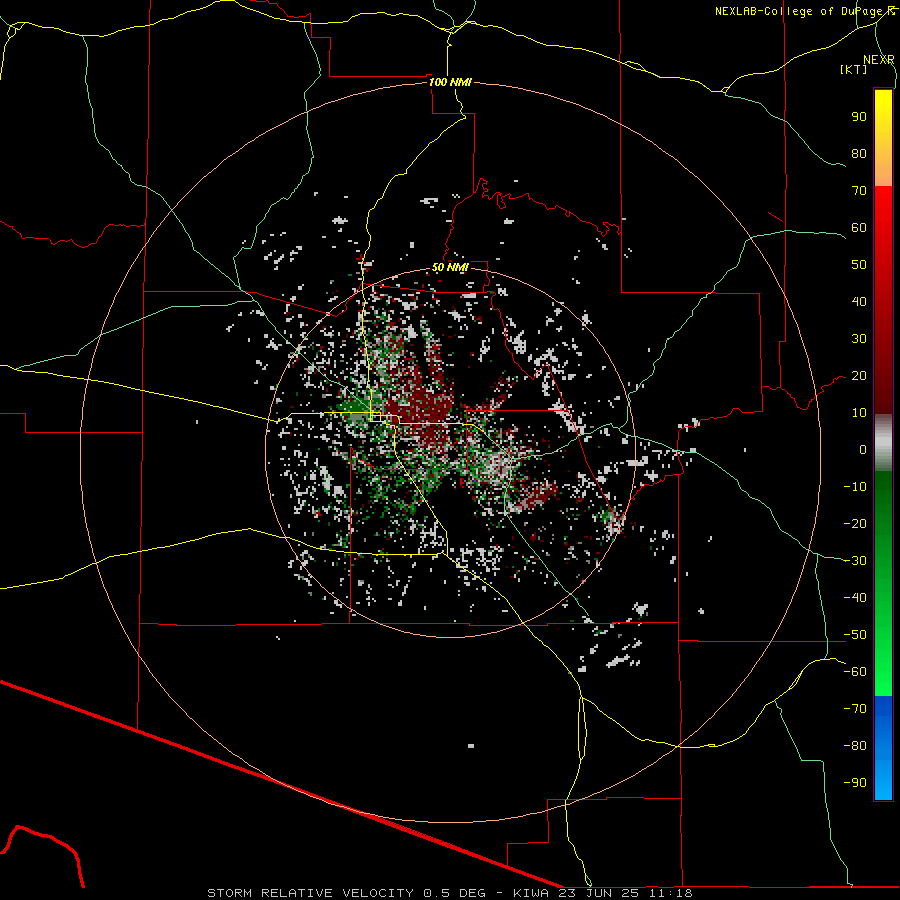Viewport: 900px width, 900px height.
Task: Click the 30 scale label
Action: point(859,339)
